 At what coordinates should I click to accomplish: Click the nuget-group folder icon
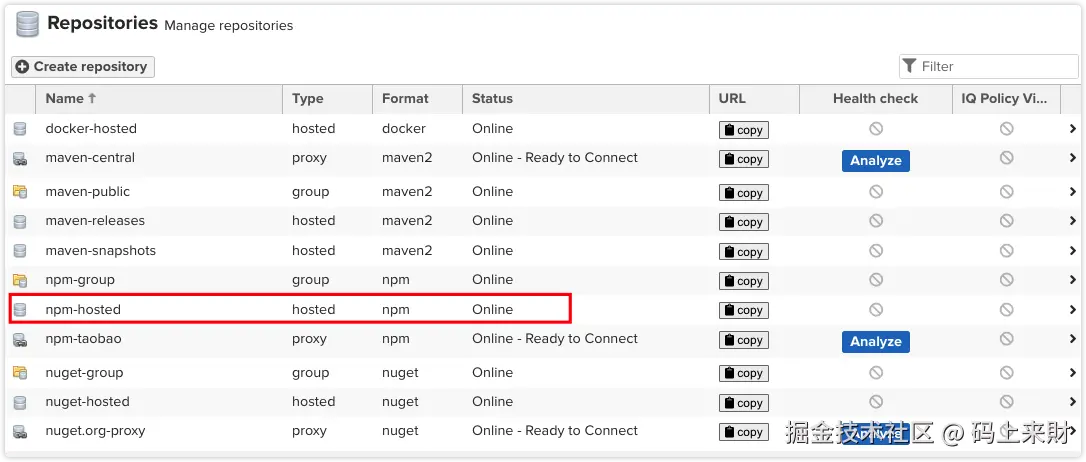[x=20, y=373]
